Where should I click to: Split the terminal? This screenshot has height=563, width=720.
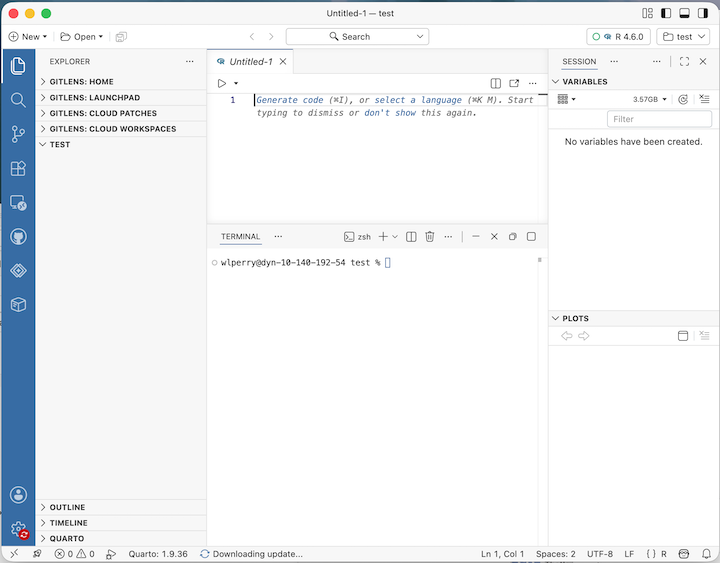click(411, 236)
